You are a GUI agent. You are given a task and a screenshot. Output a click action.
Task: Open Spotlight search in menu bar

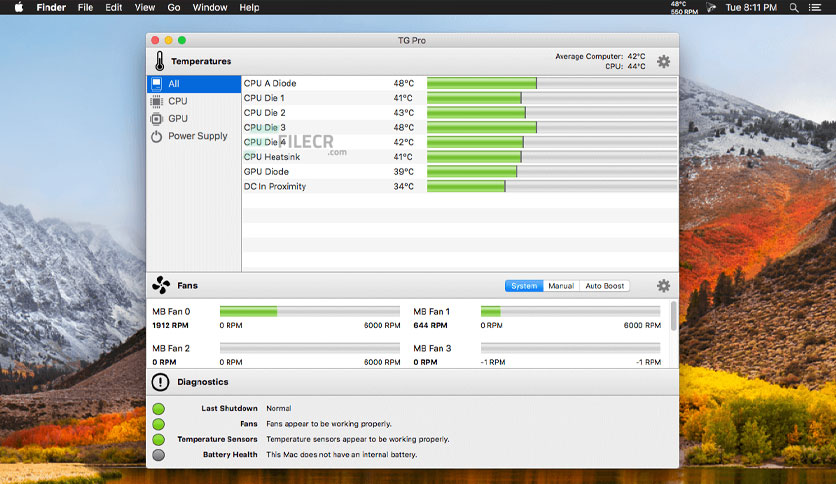pos(794,7)
